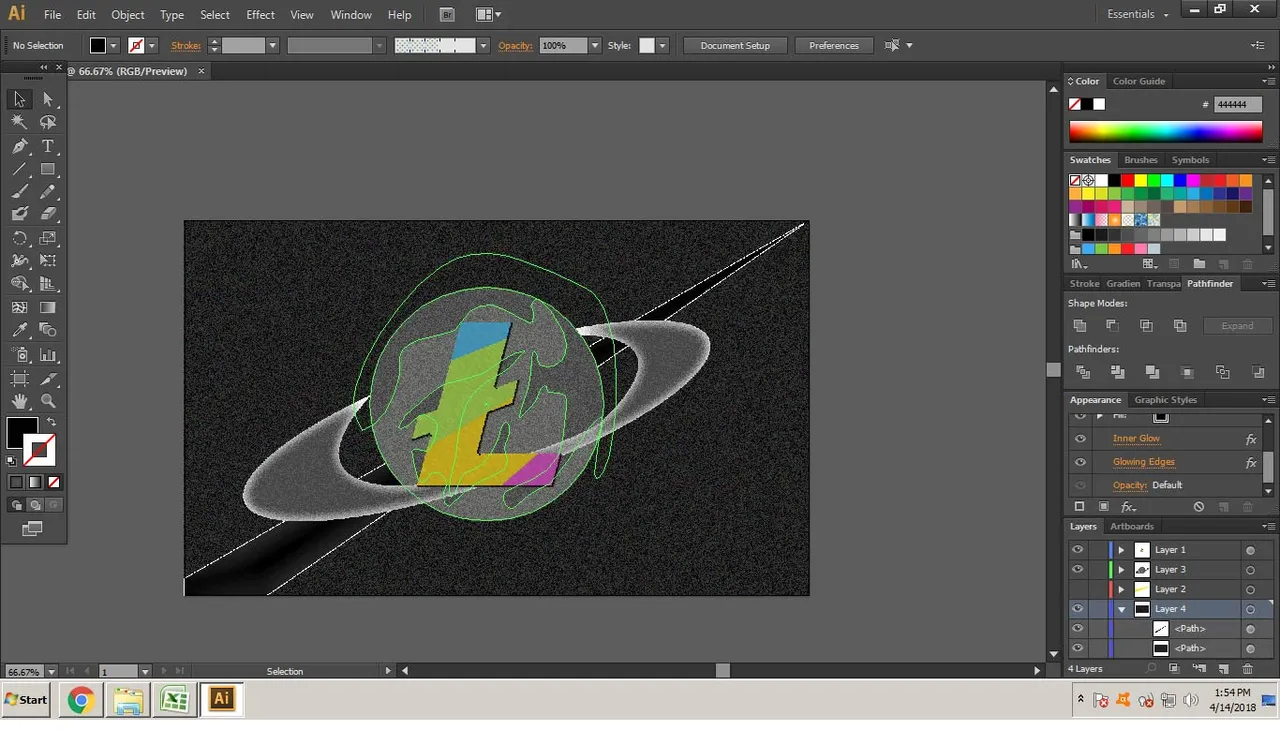
Task: Switch to the Color Guide tab
Action: 1139,81
